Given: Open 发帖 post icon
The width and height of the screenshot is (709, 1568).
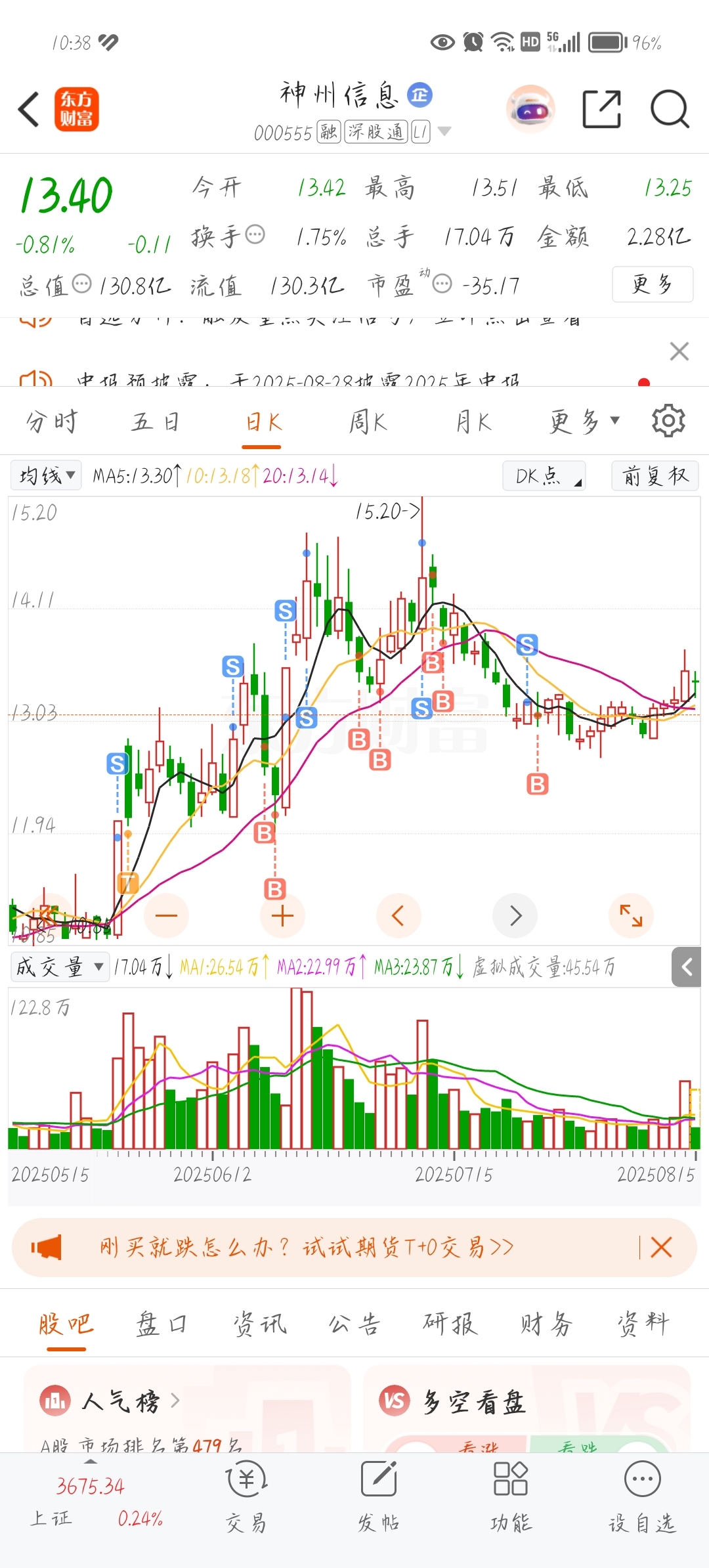Looking at the screenshot, I should tap(379, 1498).
